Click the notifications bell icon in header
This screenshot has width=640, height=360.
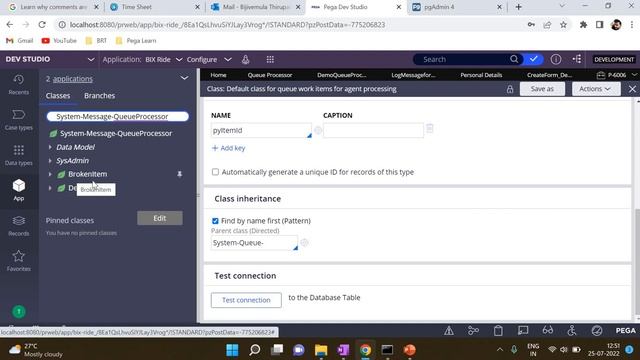[245, 60]
